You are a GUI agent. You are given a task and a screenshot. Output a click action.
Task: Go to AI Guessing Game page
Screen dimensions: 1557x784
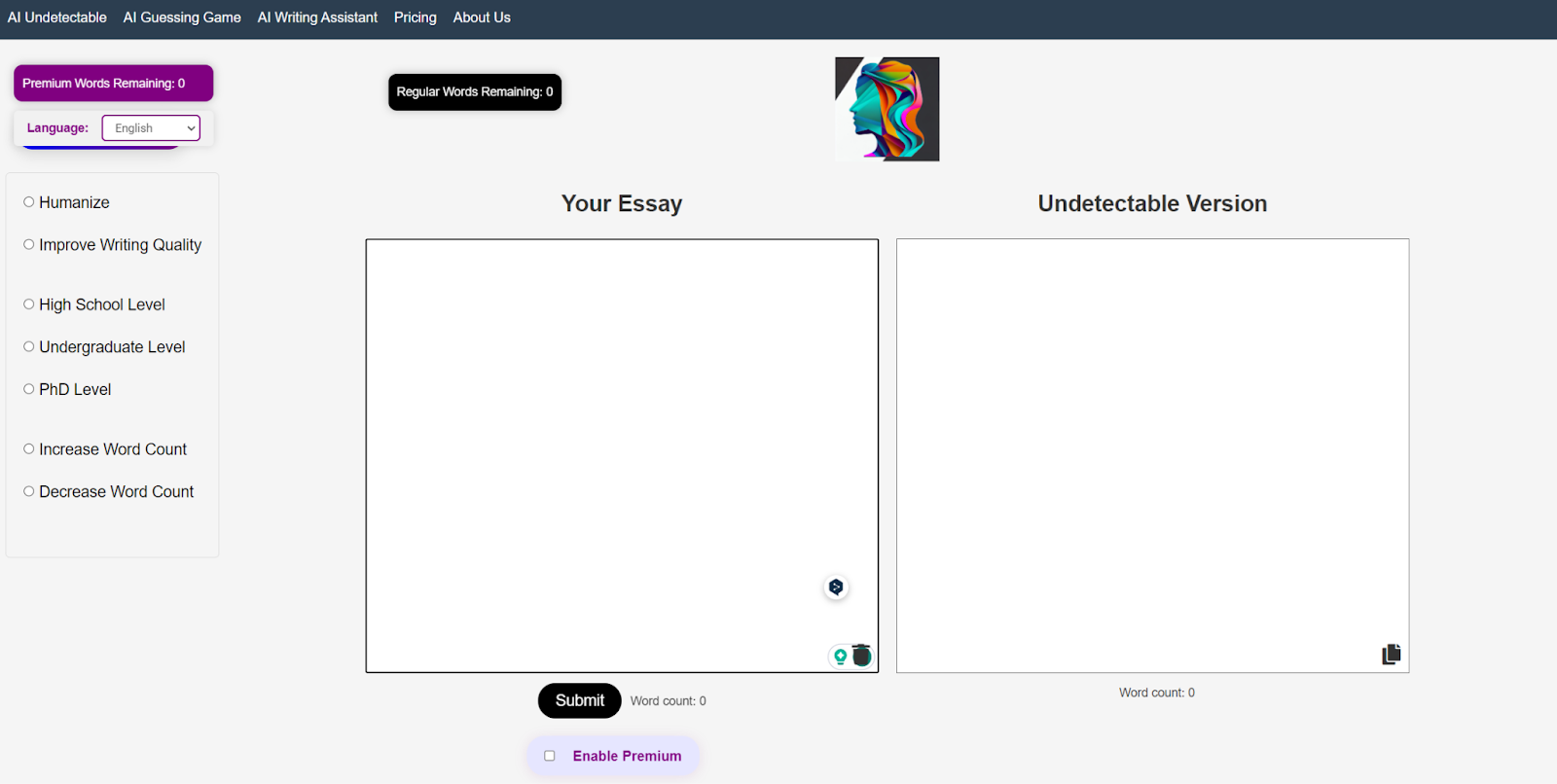(182, 18)
